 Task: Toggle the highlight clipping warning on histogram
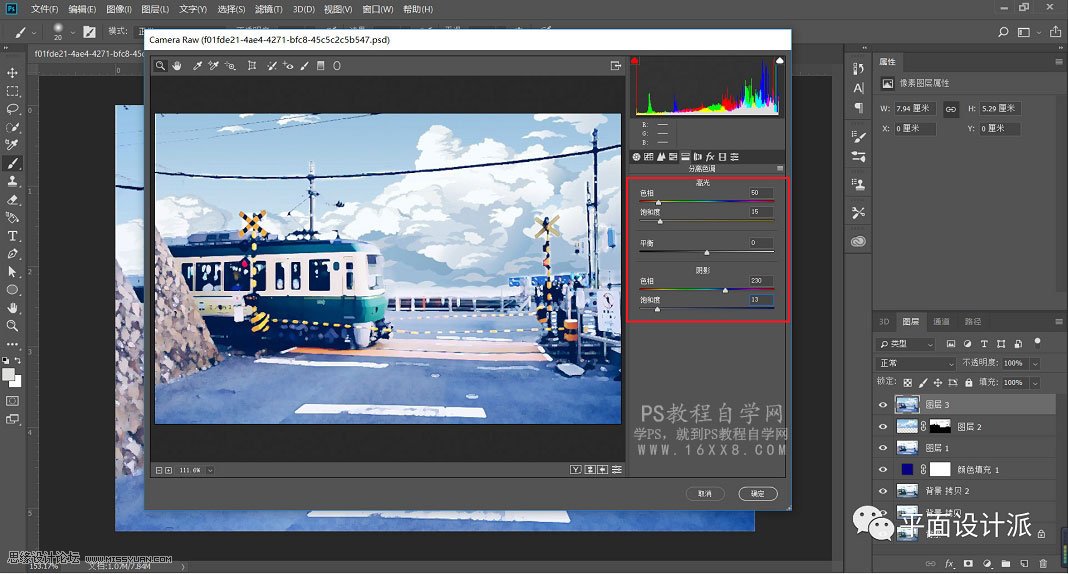click(780, 61)
